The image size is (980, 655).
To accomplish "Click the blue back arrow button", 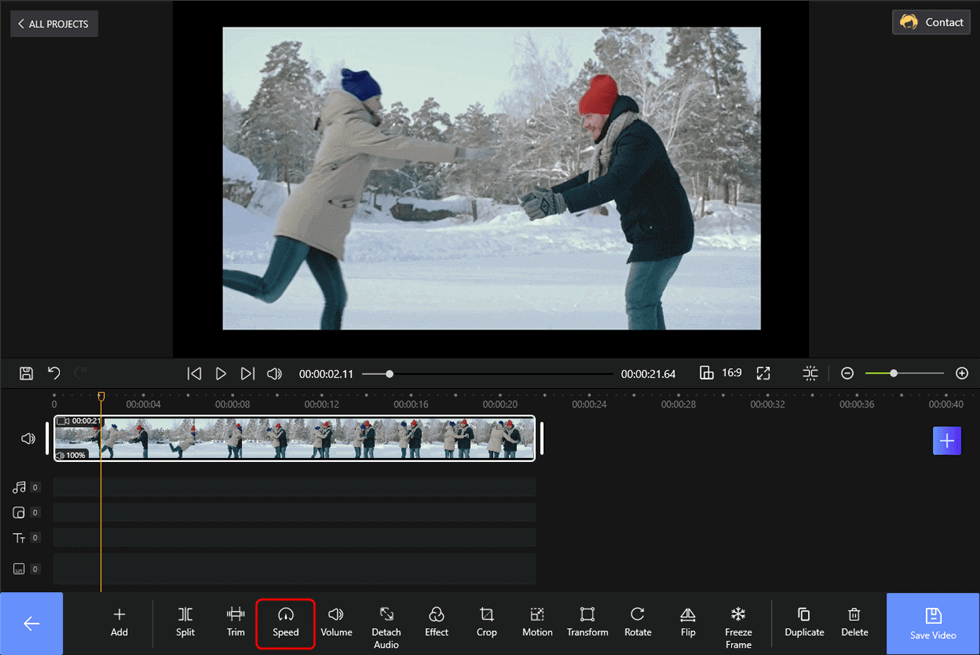I will coord(31,624).
